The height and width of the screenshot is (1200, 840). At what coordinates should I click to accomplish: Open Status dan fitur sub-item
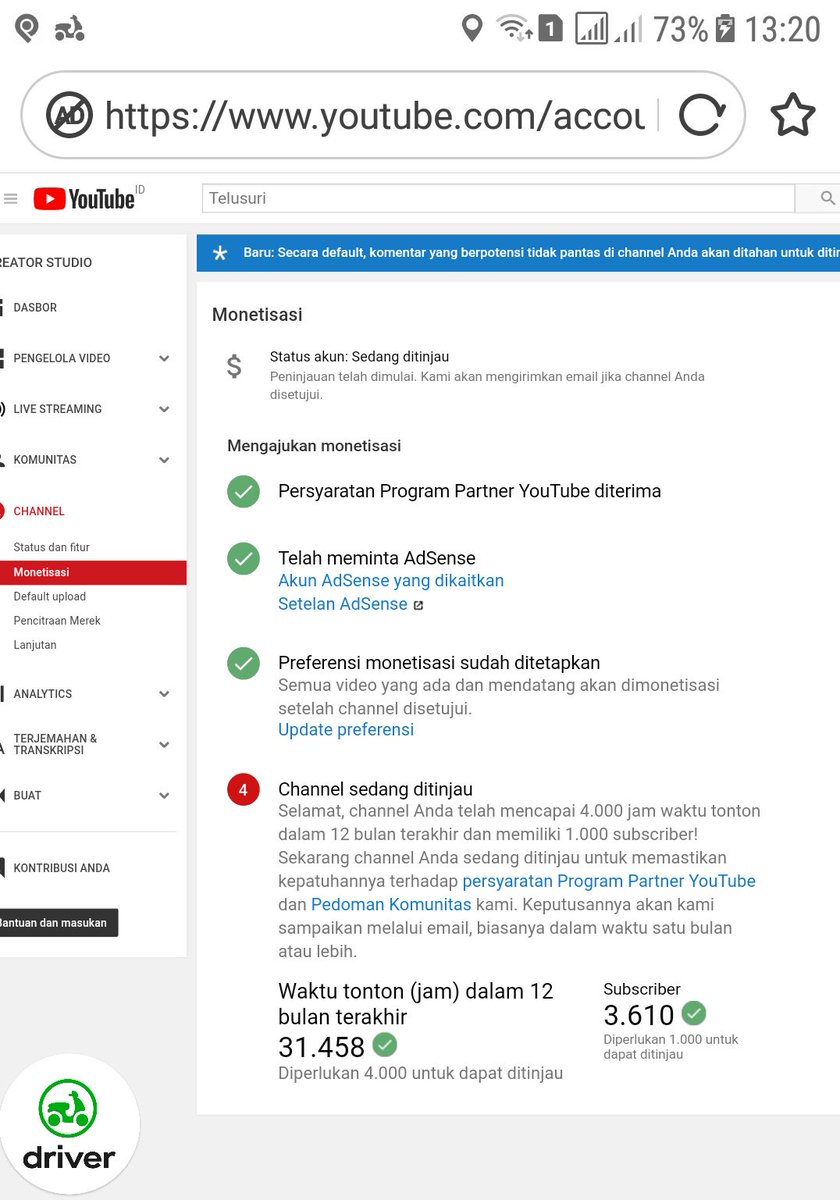(52, 547)
